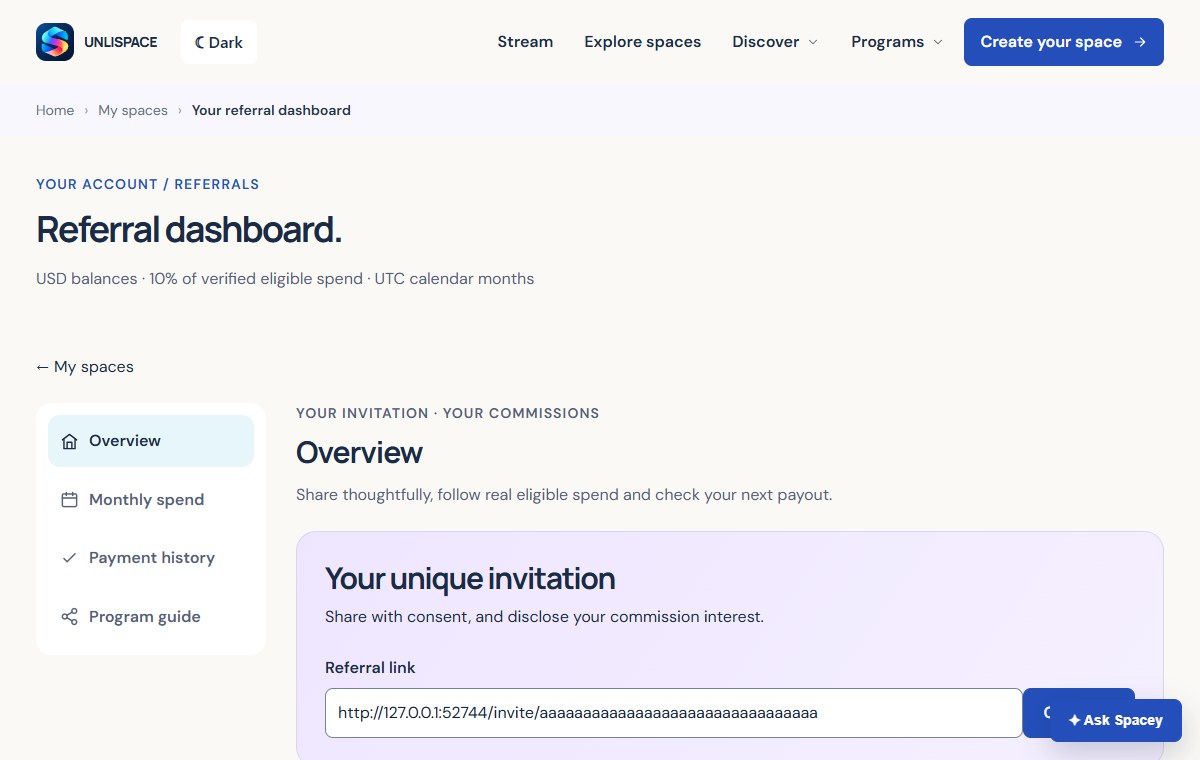The image size is (1200, 760).
Task: Click the Referral link input field
Action: [674, 713]
